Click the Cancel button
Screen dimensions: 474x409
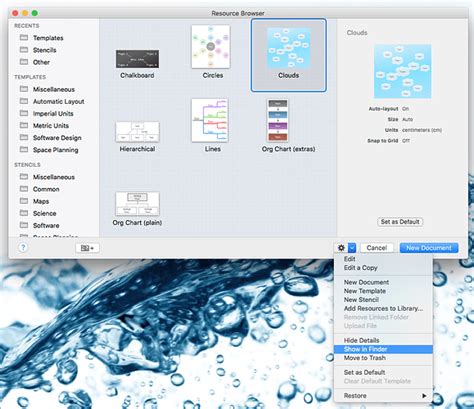[x=377, y=248]
